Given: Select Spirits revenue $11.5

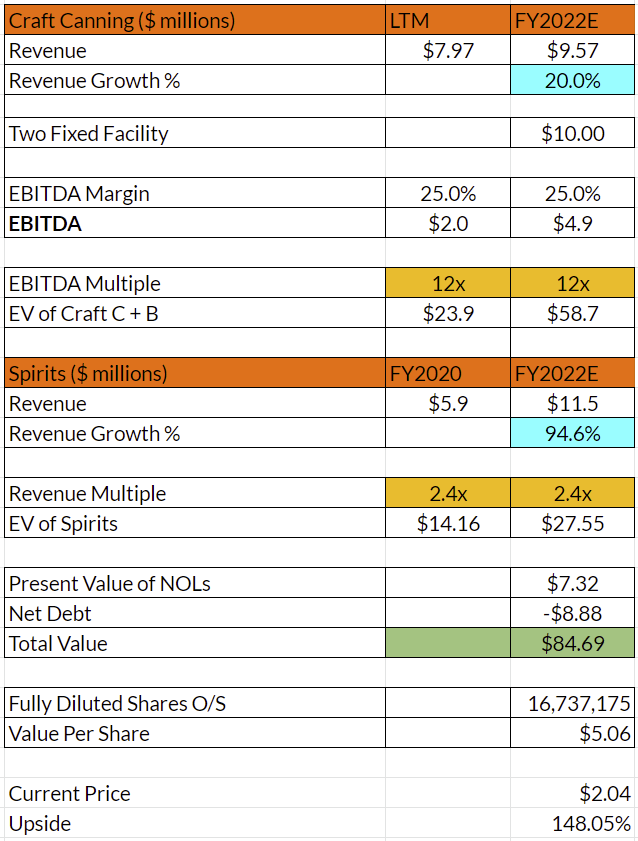Looking at the screenshot, I should pyautogui.click(x=572, y=403).
